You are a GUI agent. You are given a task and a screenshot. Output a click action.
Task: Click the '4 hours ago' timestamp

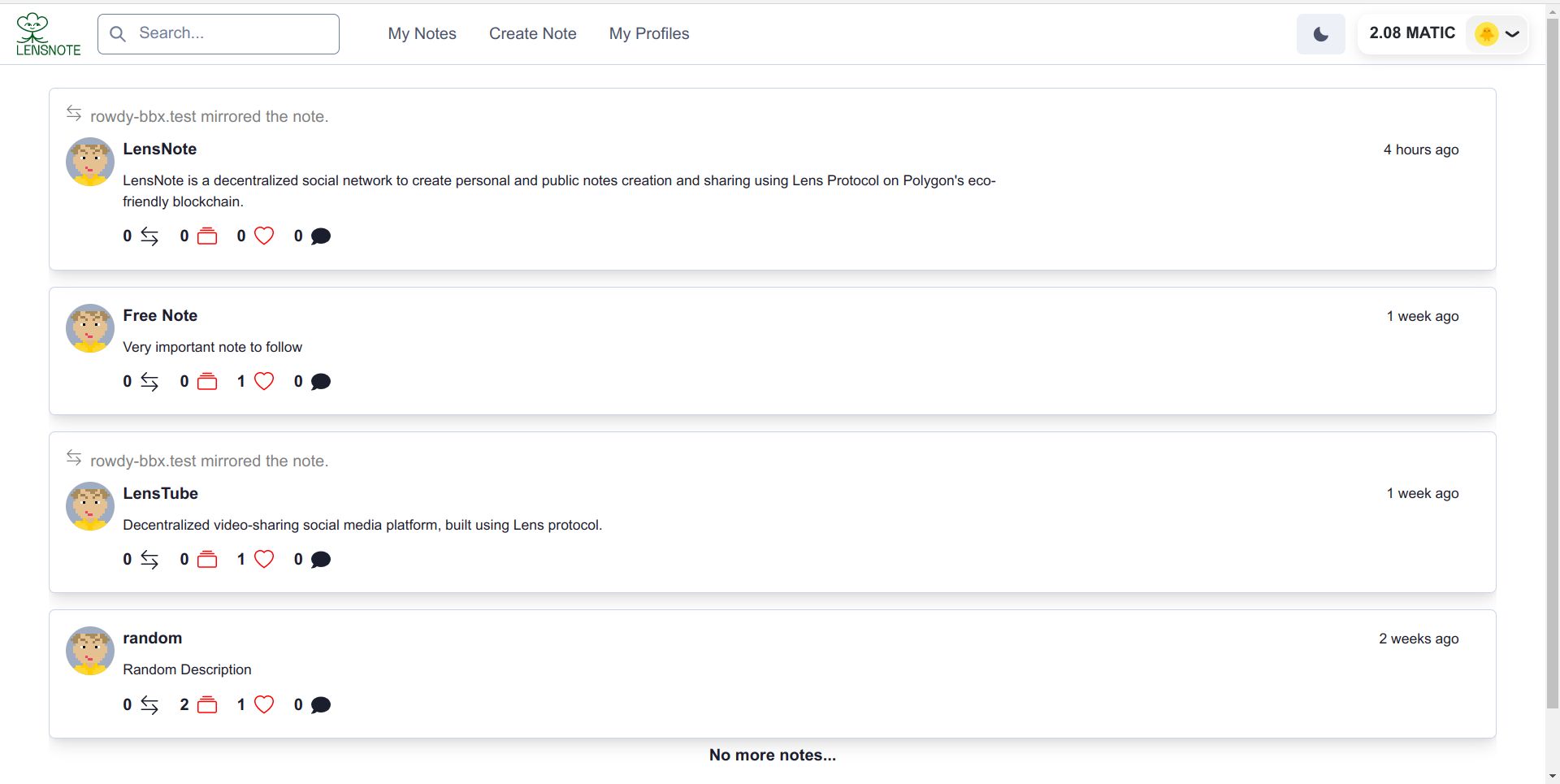(1421, 149)
